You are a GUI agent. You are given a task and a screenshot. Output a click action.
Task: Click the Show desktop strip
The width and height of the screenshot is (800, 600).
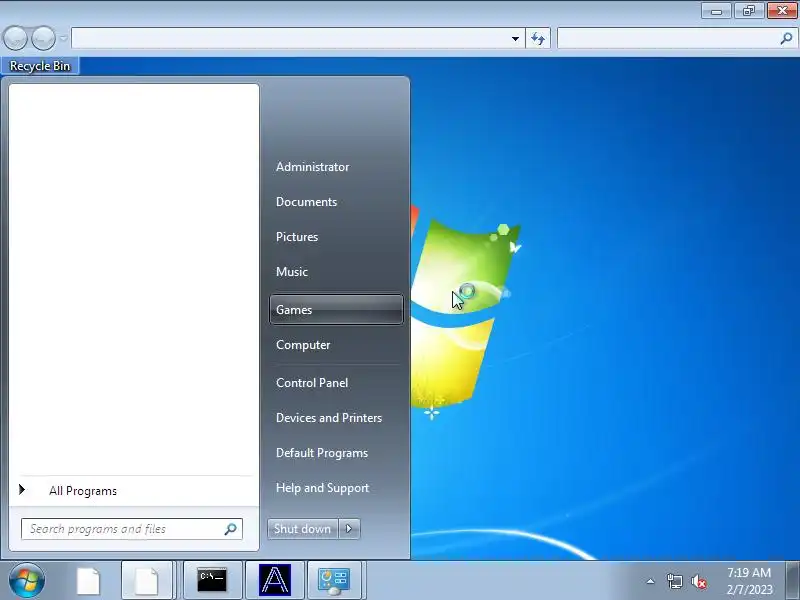coord(792,580)
